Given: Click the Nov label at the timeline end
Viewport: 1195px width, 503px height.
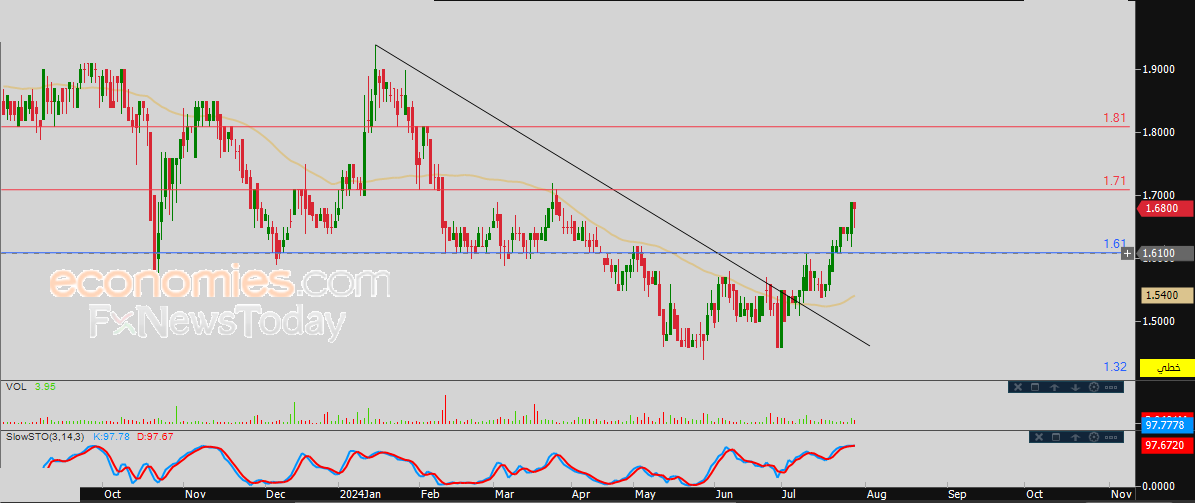Looking at the screenshot, I should (x=1120, y=494).
